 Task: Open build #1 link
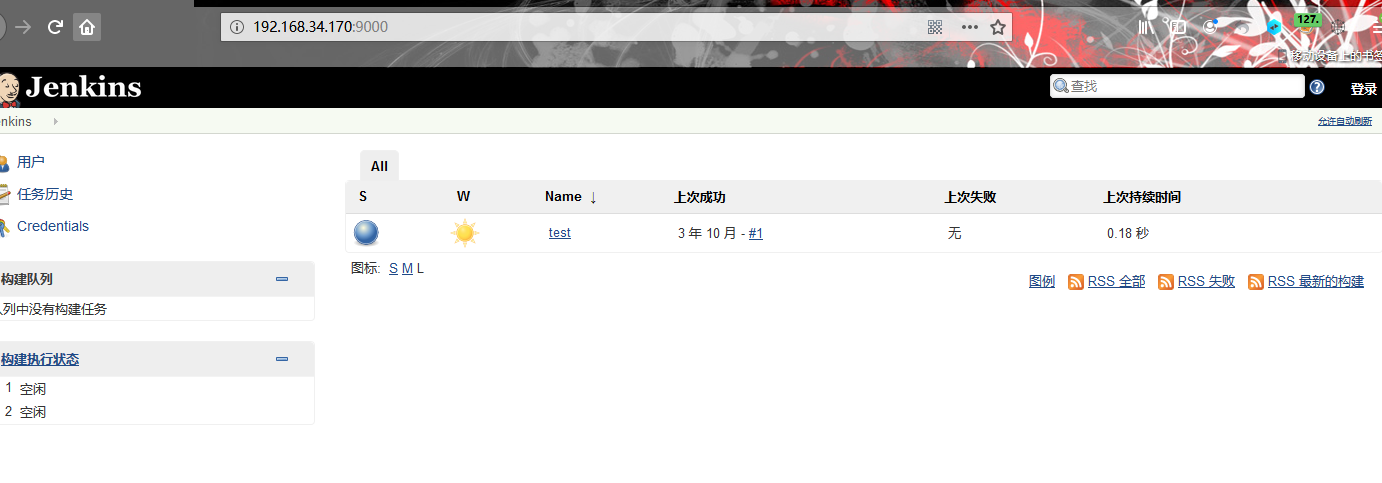coord(756,233)
